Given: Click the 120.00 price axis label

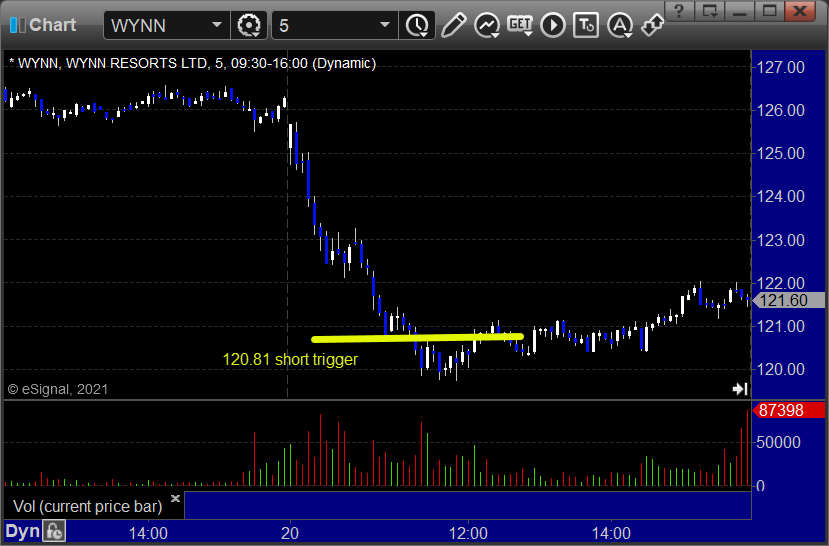Looking at the screenshot, I should click(781, 369).
